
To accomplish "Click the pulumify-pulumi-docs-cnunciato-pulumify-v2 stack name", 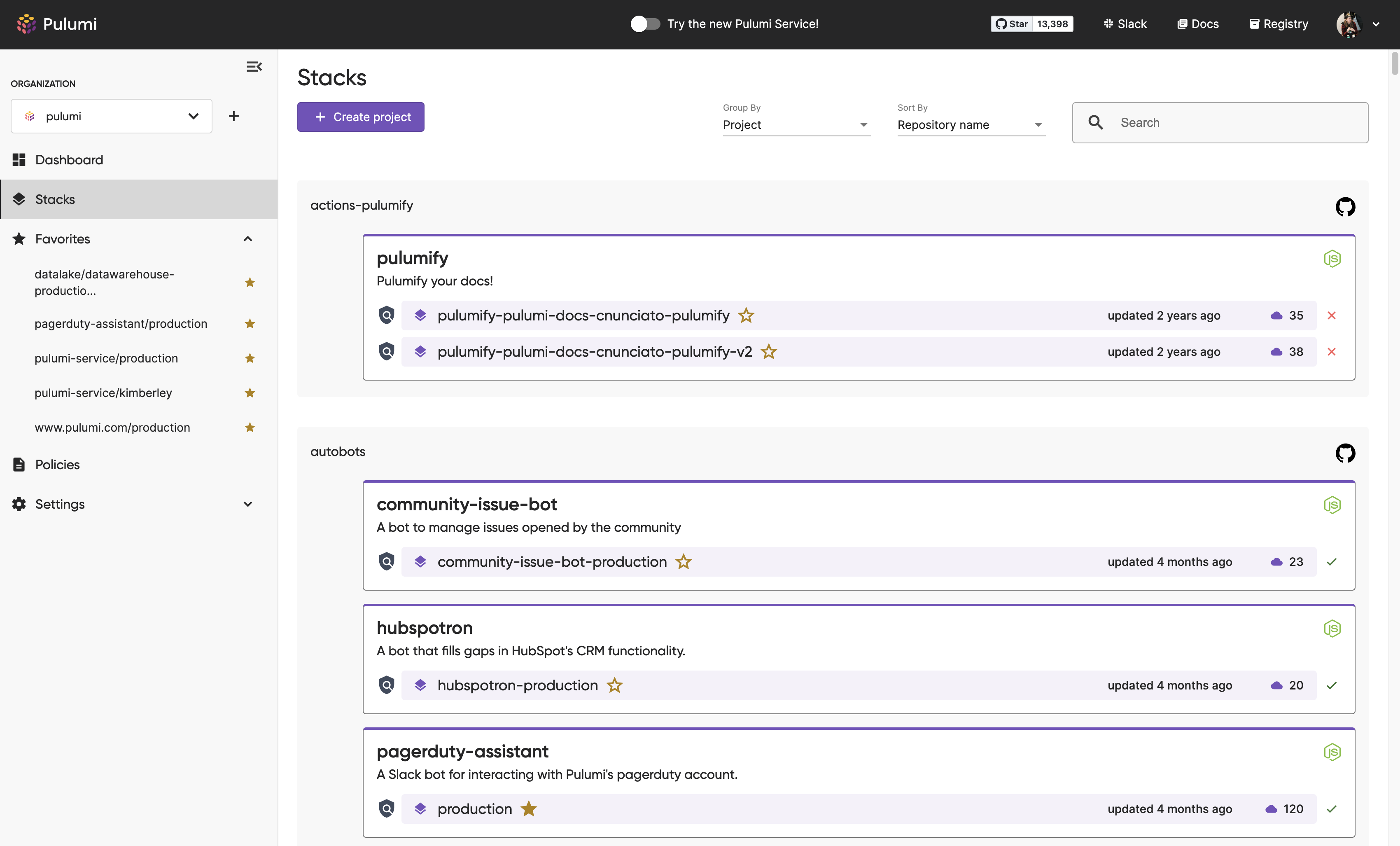I will pyautogui.click(x=594, y=352).
